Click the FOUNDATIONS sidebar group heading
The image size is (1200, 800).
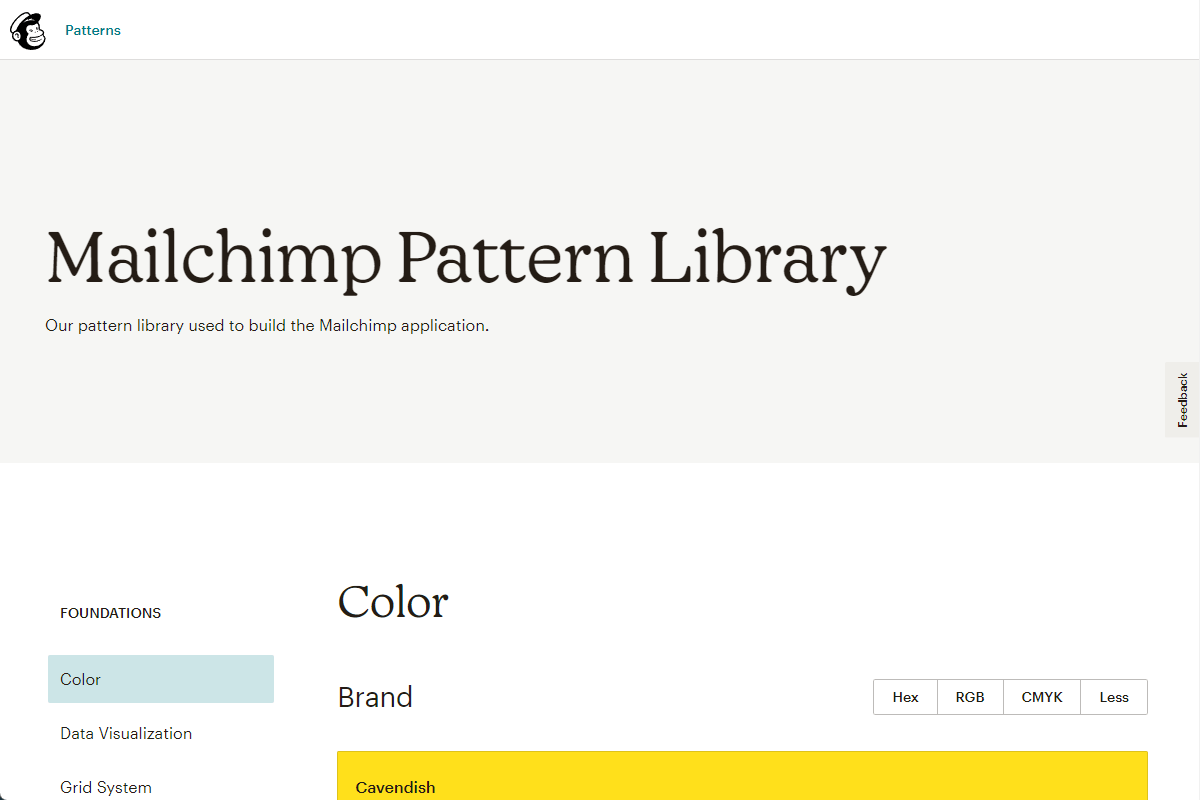110,613
